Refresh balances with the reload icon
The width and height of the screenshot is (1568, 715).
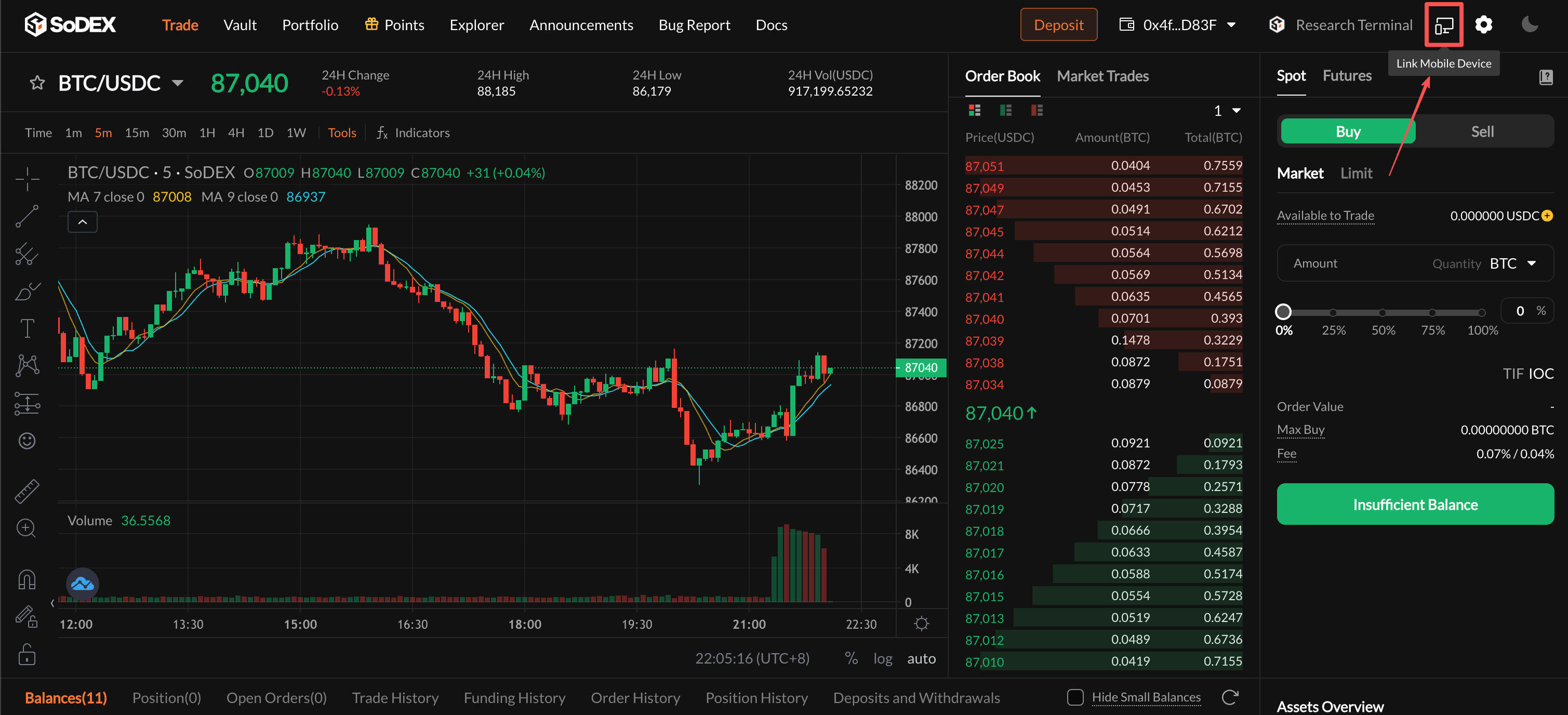pos(1230,697)
